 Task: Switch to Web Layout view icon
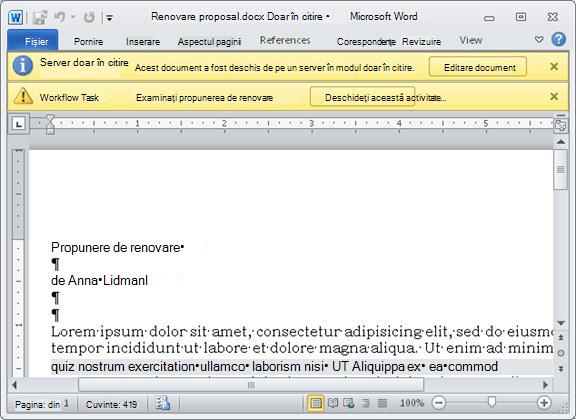pyautogui.click(x=349, y=403)
